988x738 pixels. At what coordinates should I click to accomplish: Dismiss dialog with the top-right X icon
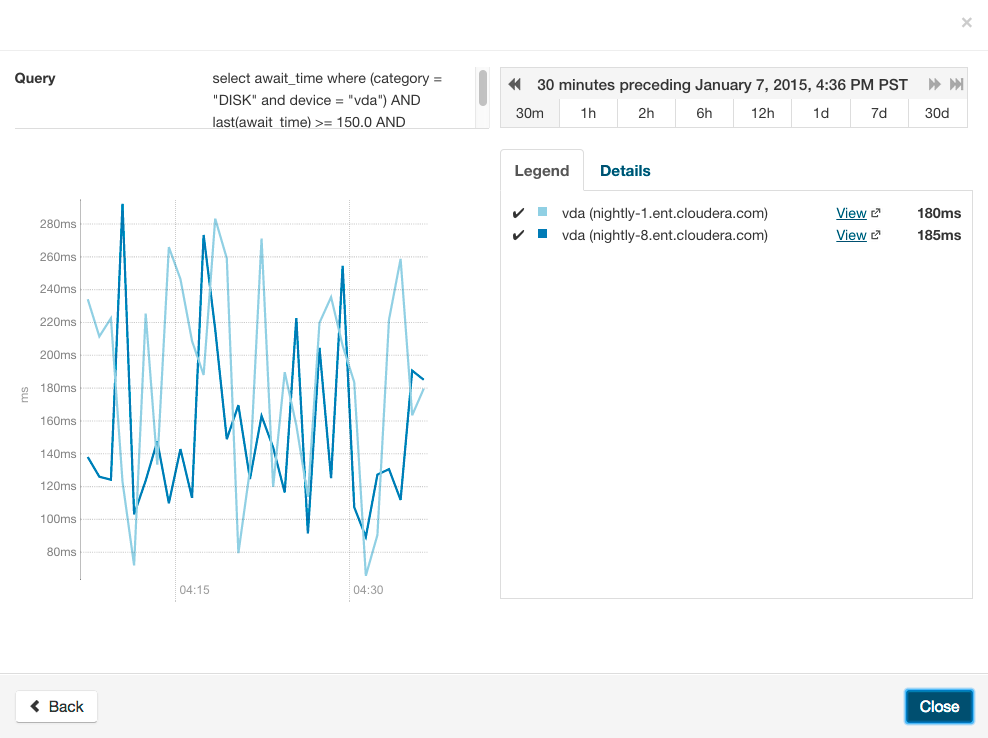pos(966,22)
